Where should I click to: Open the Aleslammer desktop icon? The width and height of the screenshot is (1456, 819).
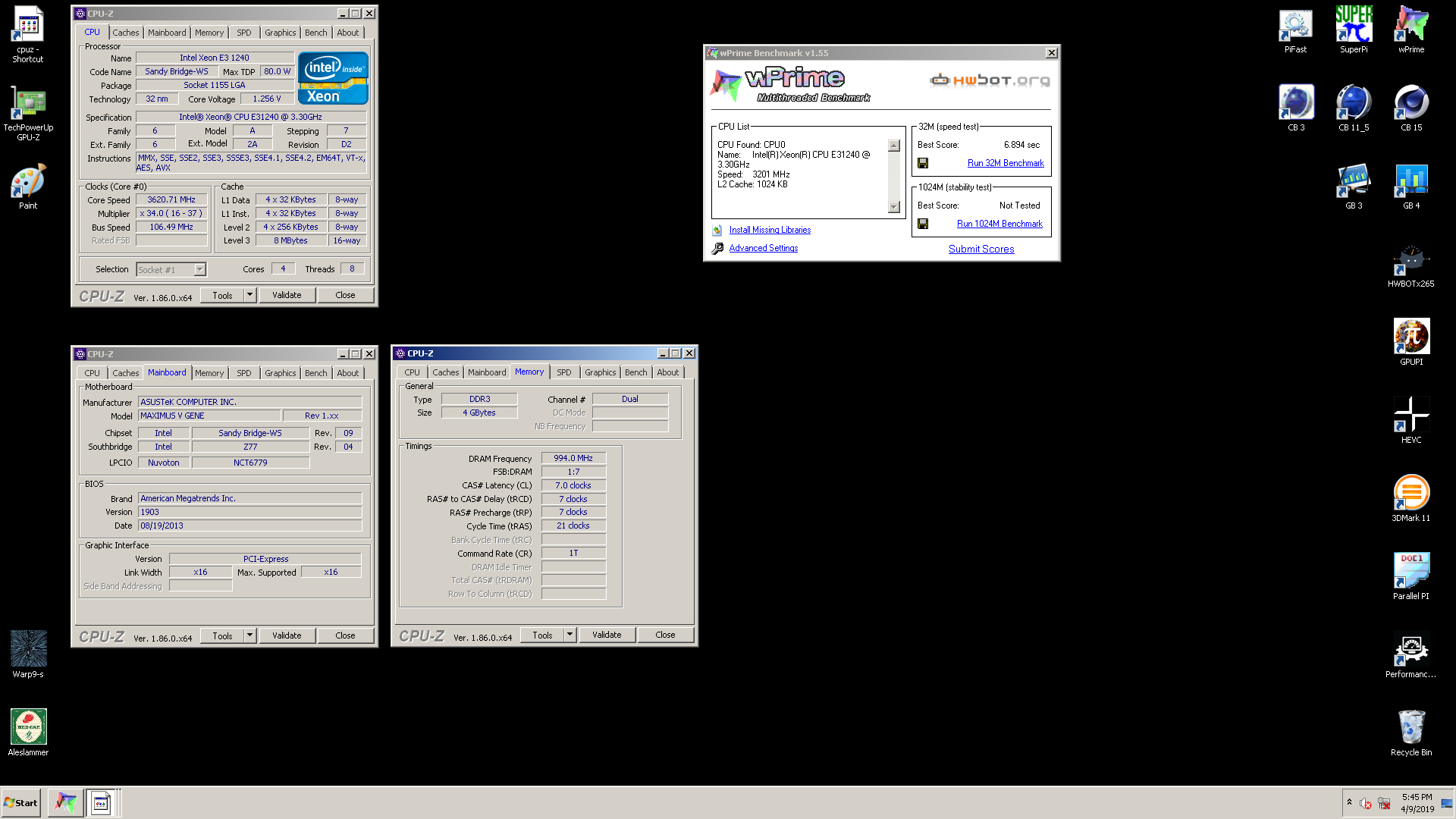28,732
